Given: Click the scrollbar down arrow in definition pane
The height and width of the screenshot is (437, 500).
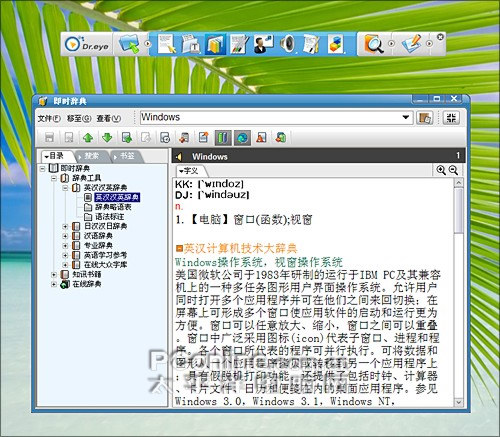Looking at the screenshot, I should 459,402.
